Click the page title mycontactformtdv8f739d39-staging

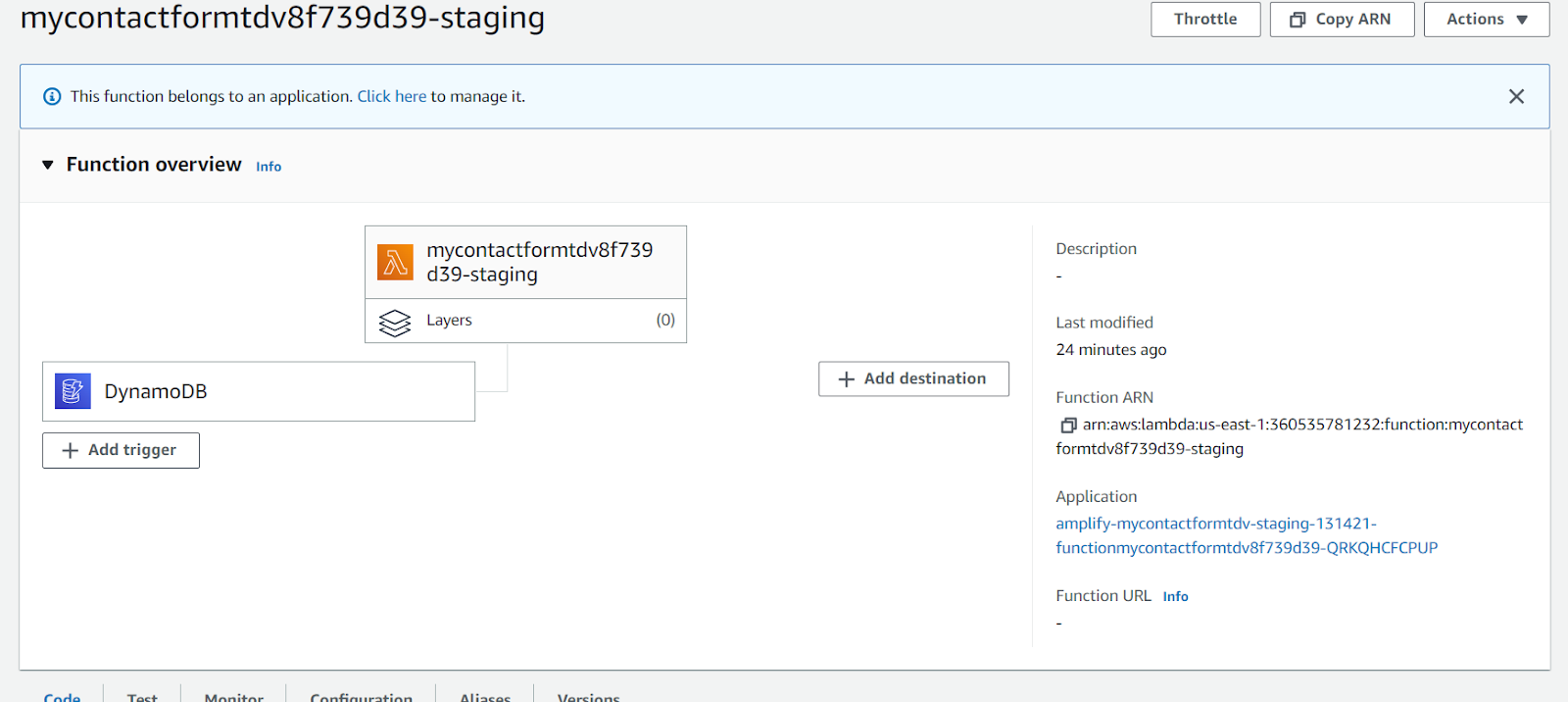pos(282,18)
